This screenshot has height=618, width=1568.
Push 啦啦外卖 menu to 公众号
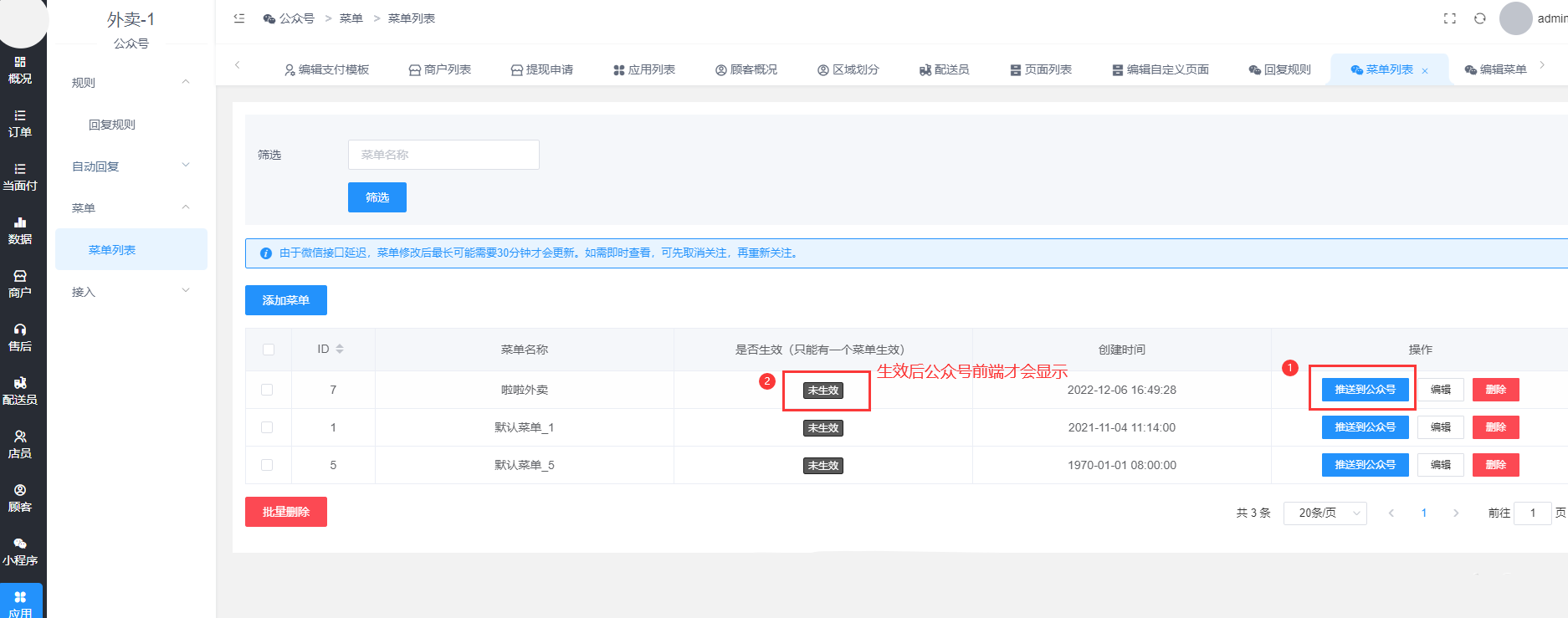[x=1366, y=390]
